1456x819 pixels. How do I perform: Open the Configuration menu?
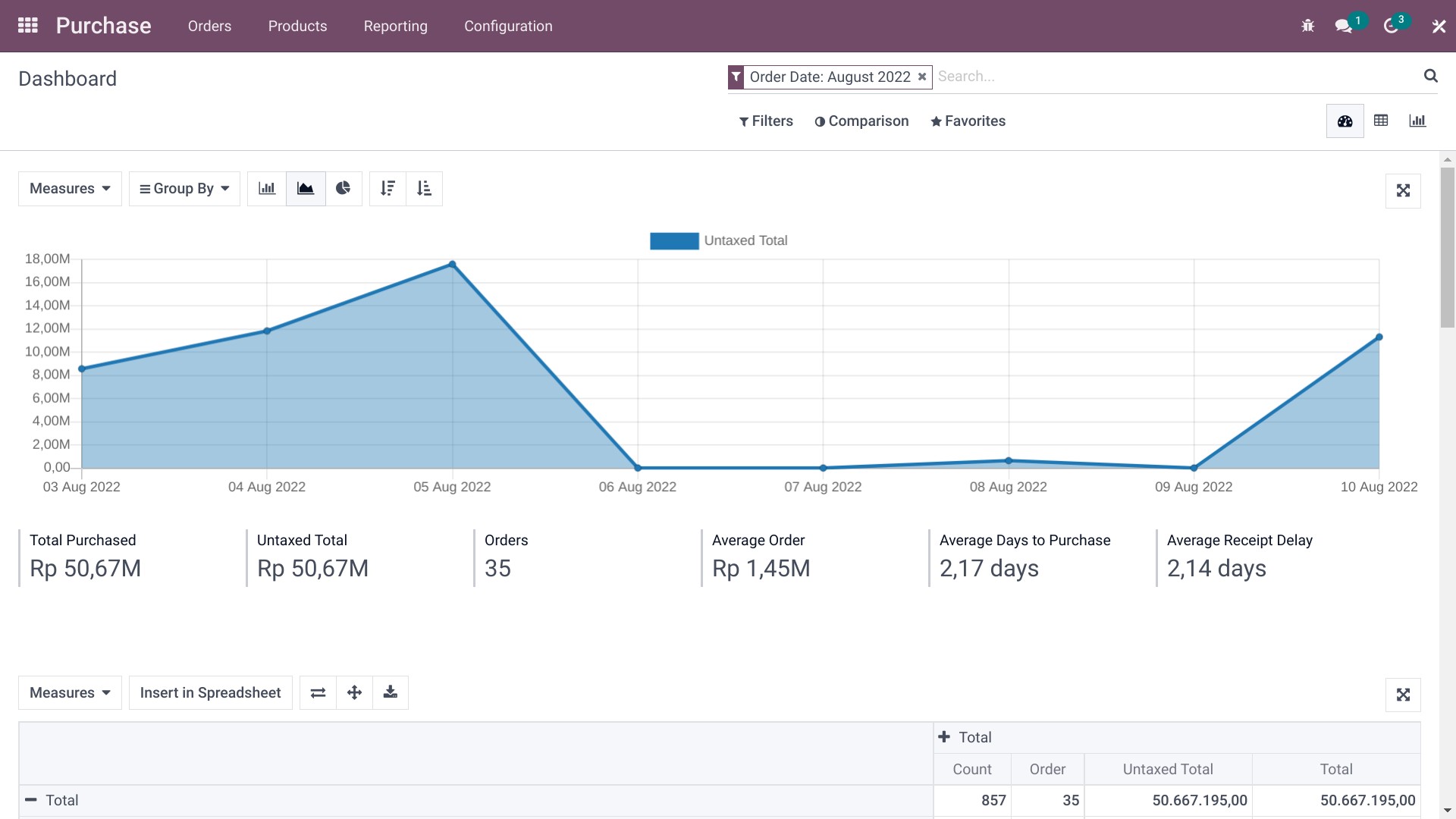coord(508,26)
